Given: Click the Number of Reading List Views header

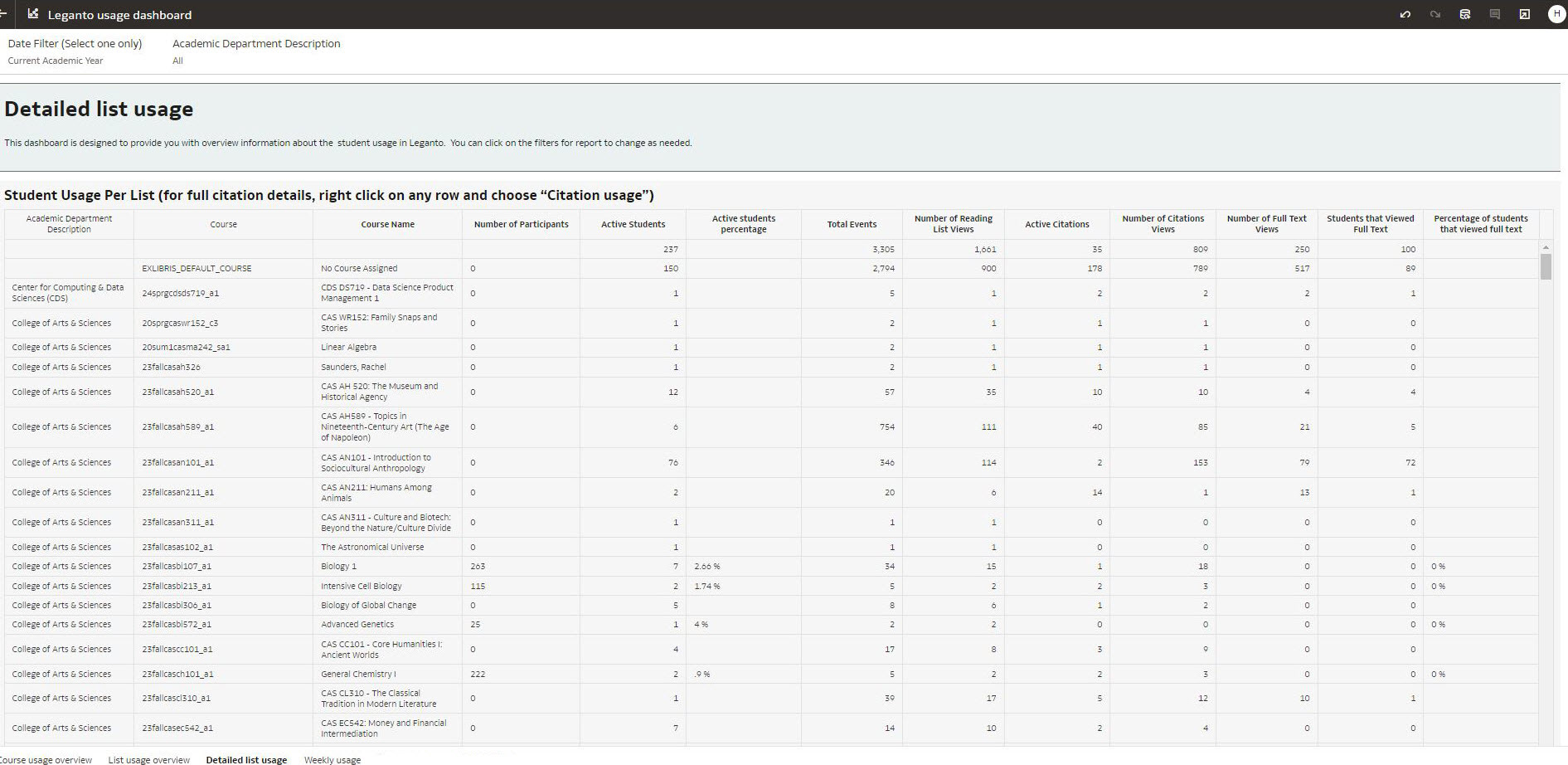Looking at the screenshot, I should (954, 224).
